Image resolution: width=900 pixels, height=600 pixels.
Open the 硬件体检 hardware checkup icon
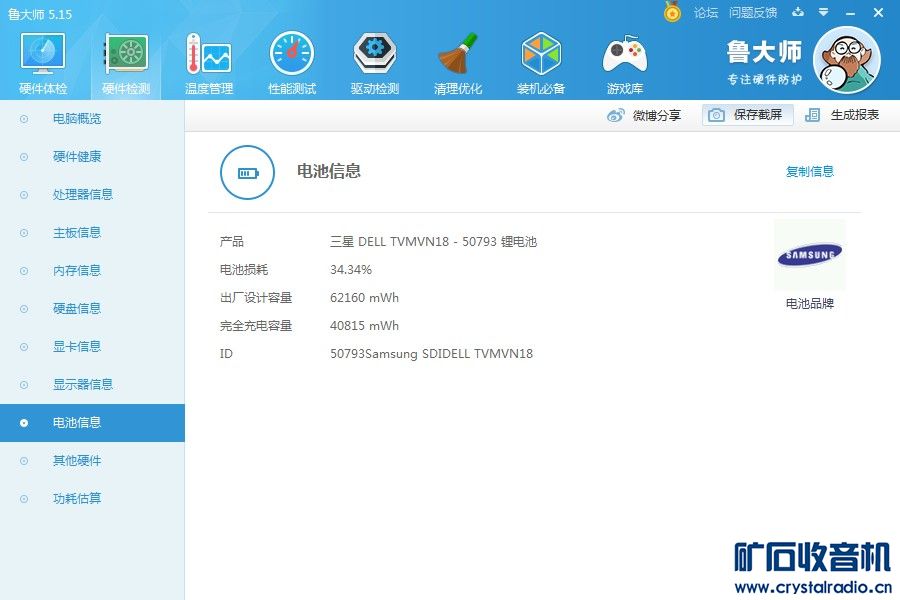pos(42,54)
